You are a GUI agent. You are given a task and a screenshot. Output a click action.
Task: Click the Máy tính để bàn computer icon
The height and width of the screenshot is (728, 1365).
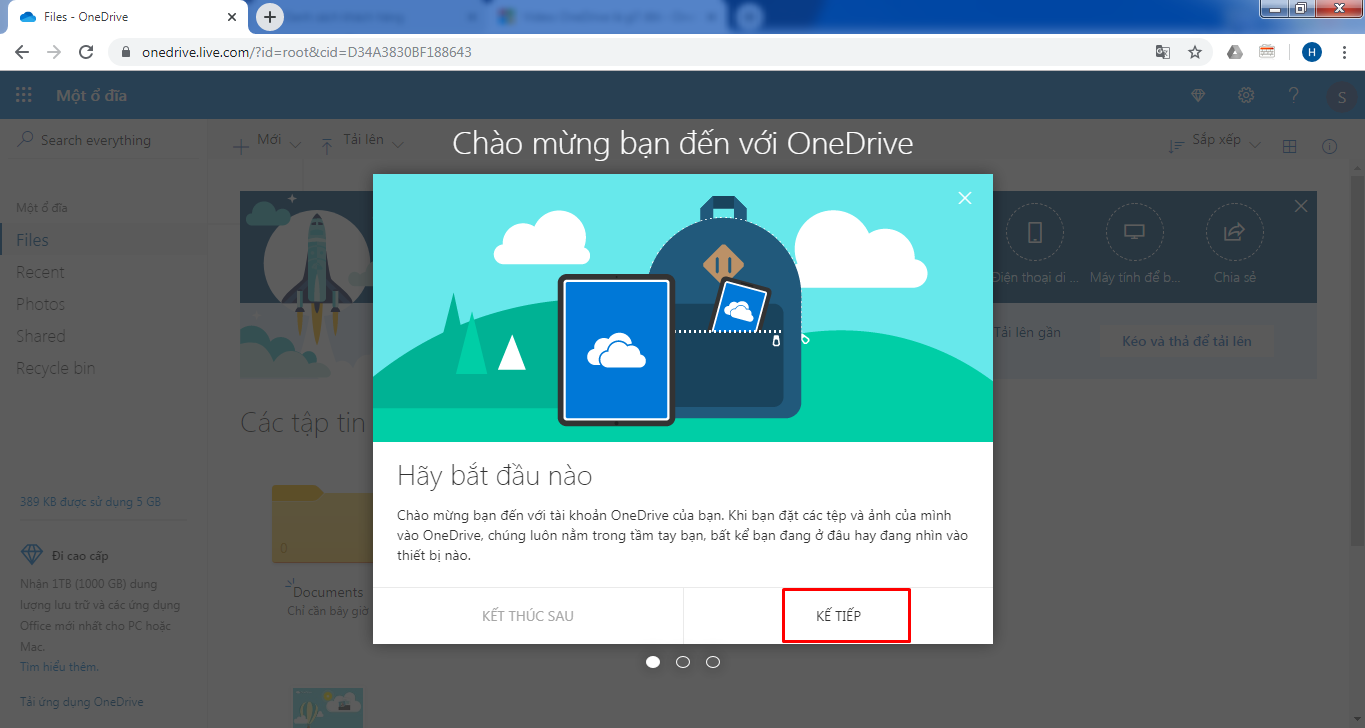[1135, 233]
